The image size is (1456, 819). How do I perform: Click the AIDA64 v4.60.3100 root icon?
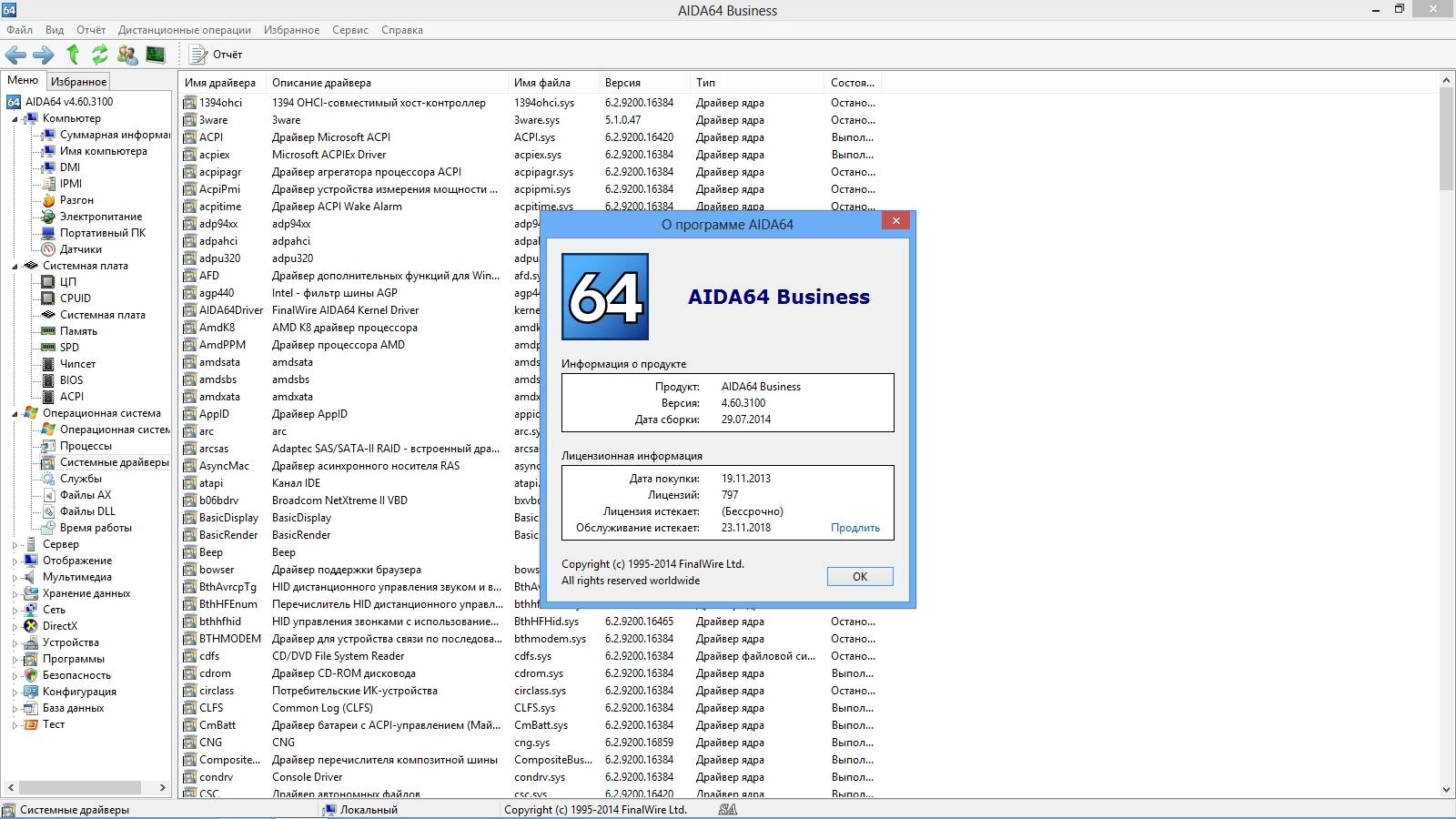(x=14, y=102)
